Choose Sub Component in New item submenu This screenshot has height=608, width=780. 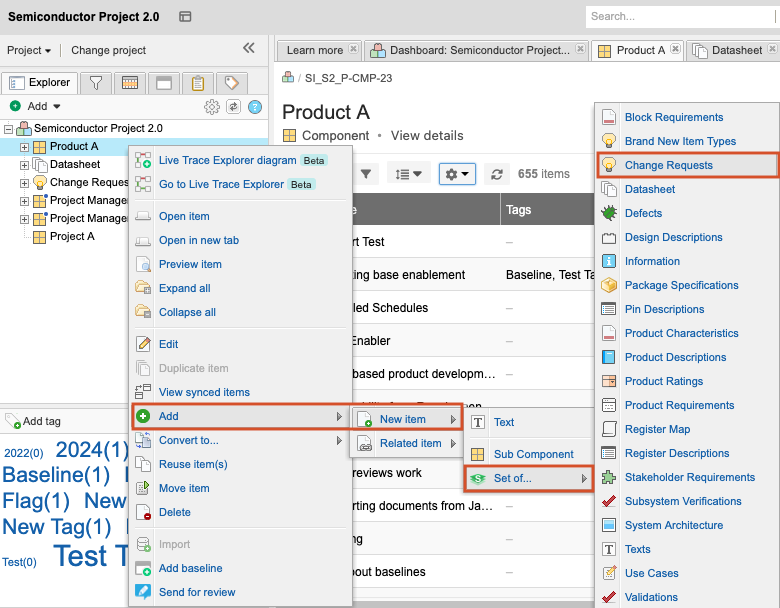(533, 454)
